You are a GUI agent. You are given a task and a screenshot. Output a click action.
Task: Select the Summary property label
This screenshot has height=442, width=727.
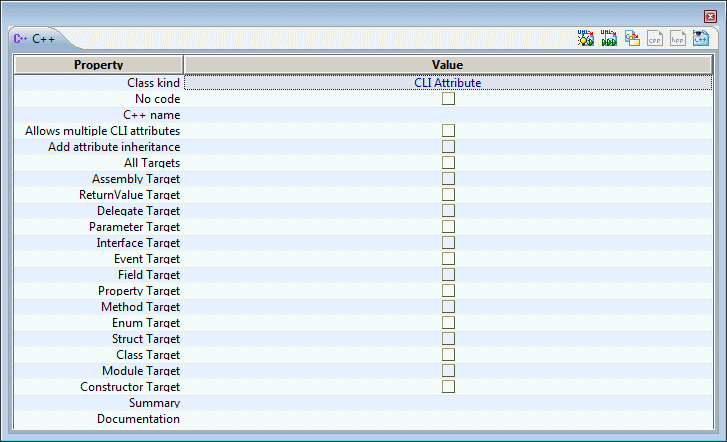[x=154, y=403]
